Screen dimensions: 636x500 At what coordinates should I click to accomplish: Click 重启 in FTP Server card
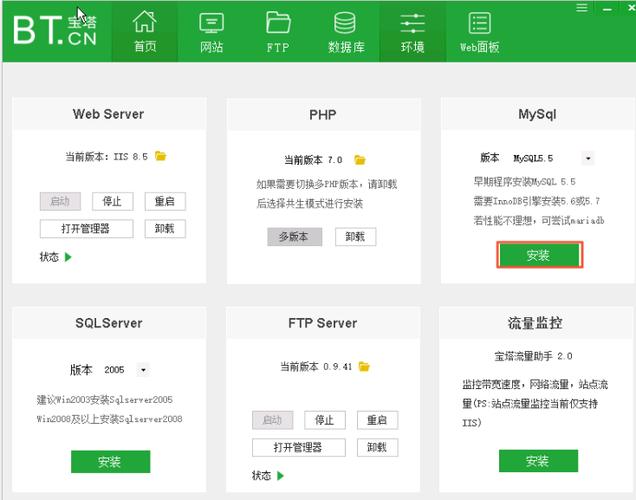coord(377,420)
